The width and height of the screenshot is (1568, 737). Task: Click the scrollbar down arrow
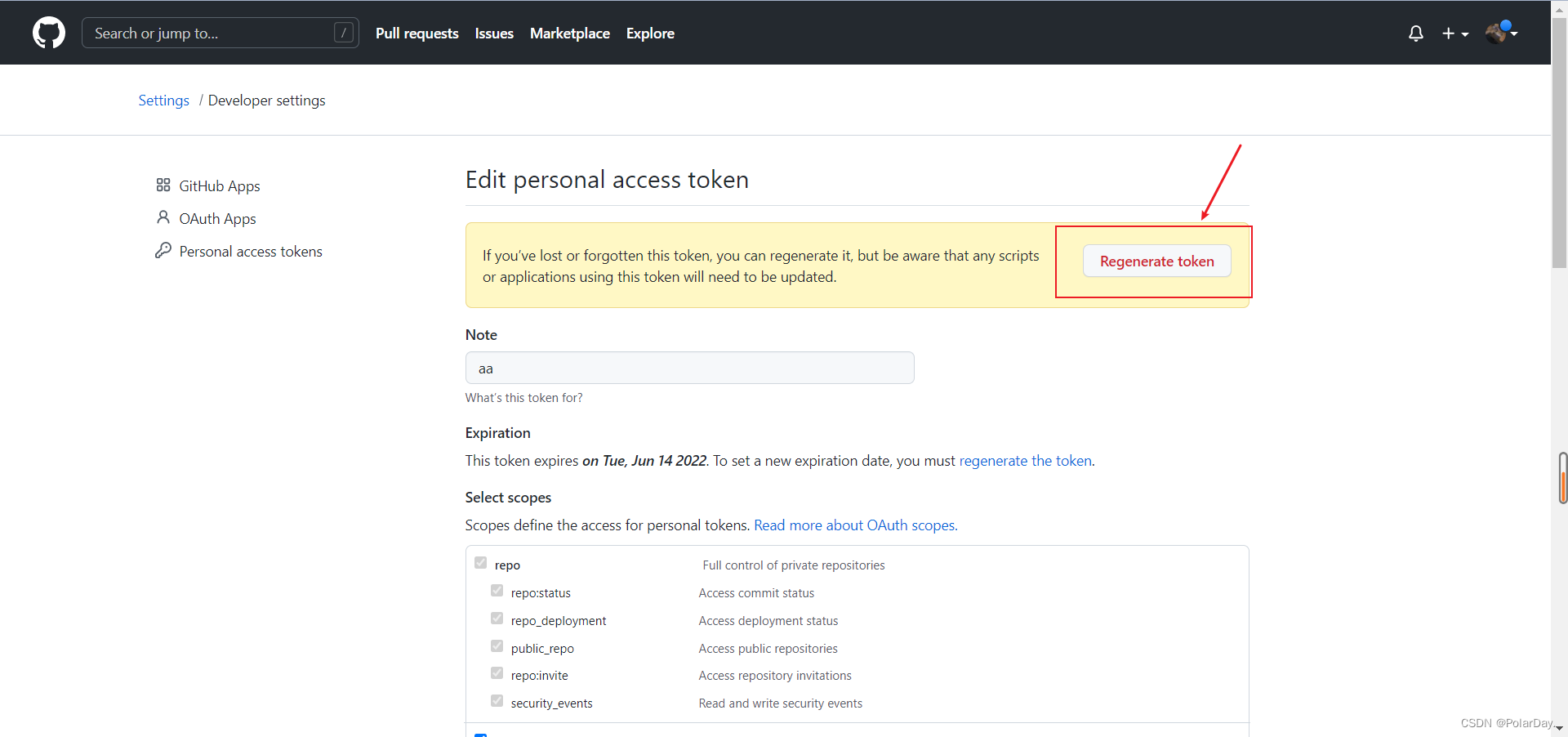click(1559, 728)
